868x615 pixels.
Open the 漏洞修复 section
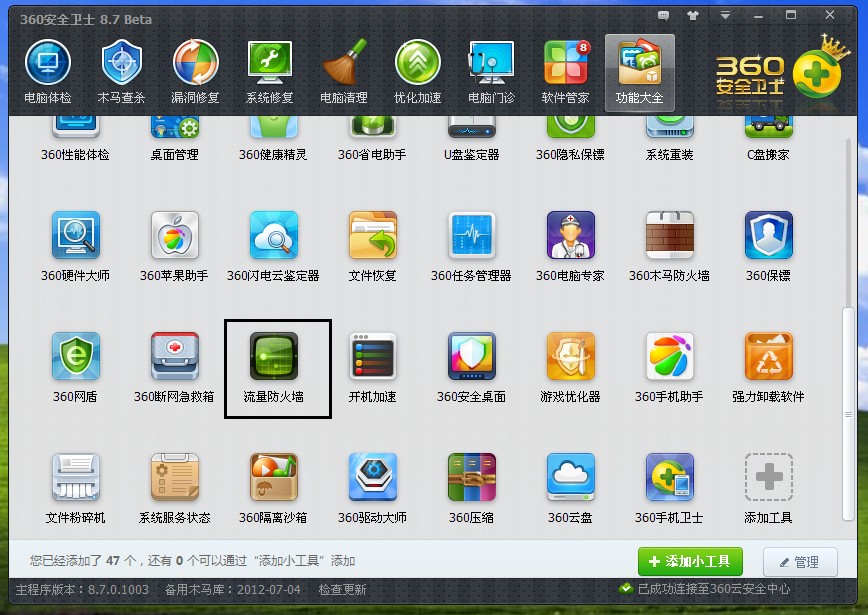pos(195,72)
